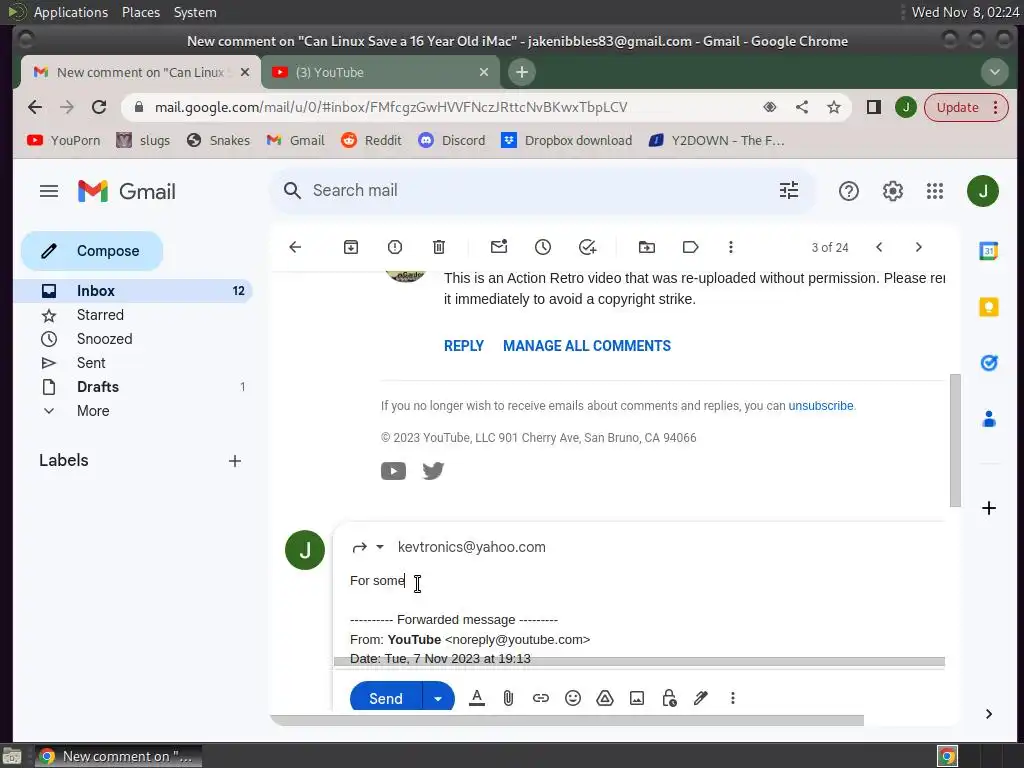Add email to Tasks
The width and height of the screenshot is (1024, 768).
587,247
